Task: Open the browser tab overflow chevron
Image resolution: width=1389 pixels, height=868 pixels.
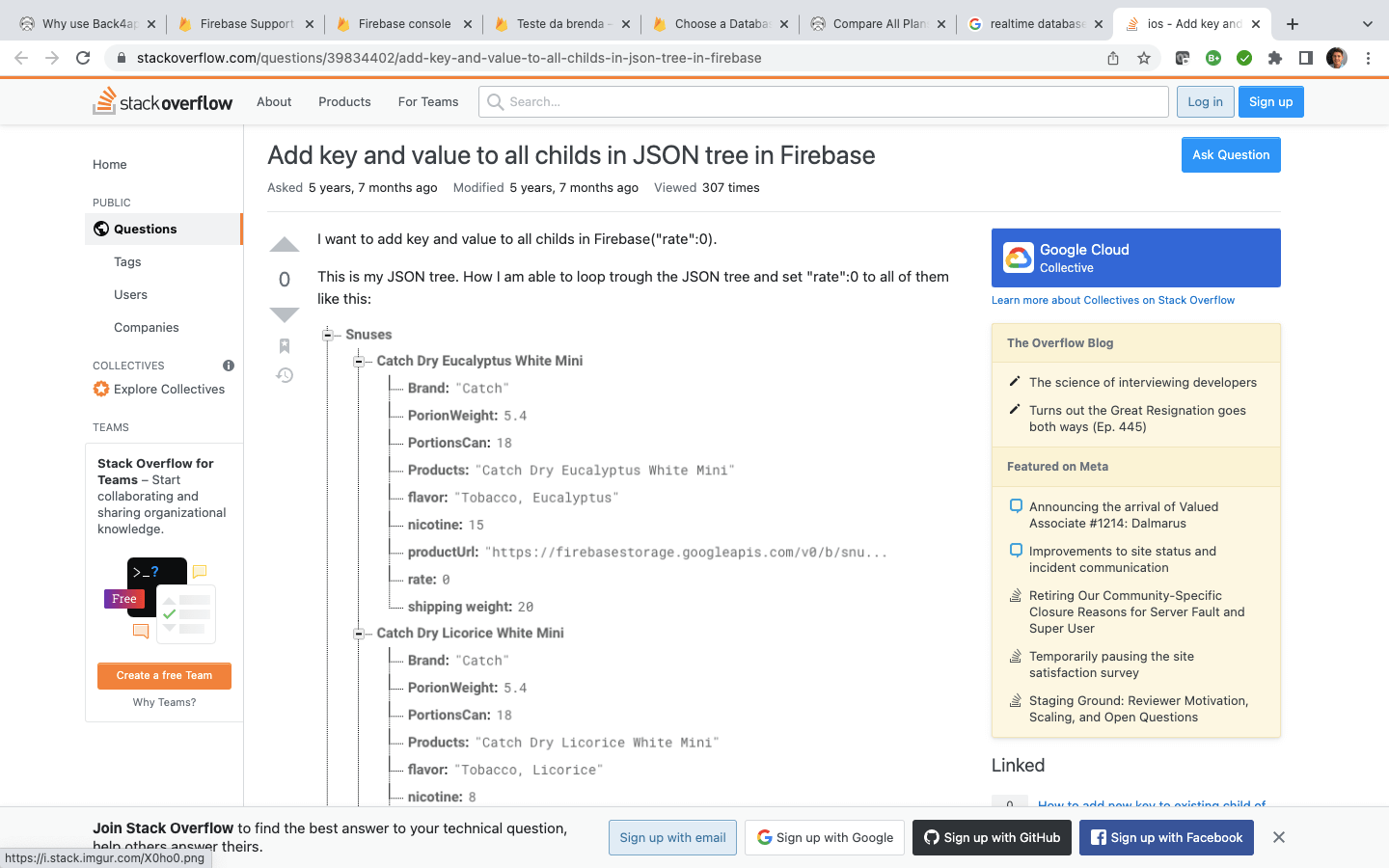Action: pos(1368,23)
